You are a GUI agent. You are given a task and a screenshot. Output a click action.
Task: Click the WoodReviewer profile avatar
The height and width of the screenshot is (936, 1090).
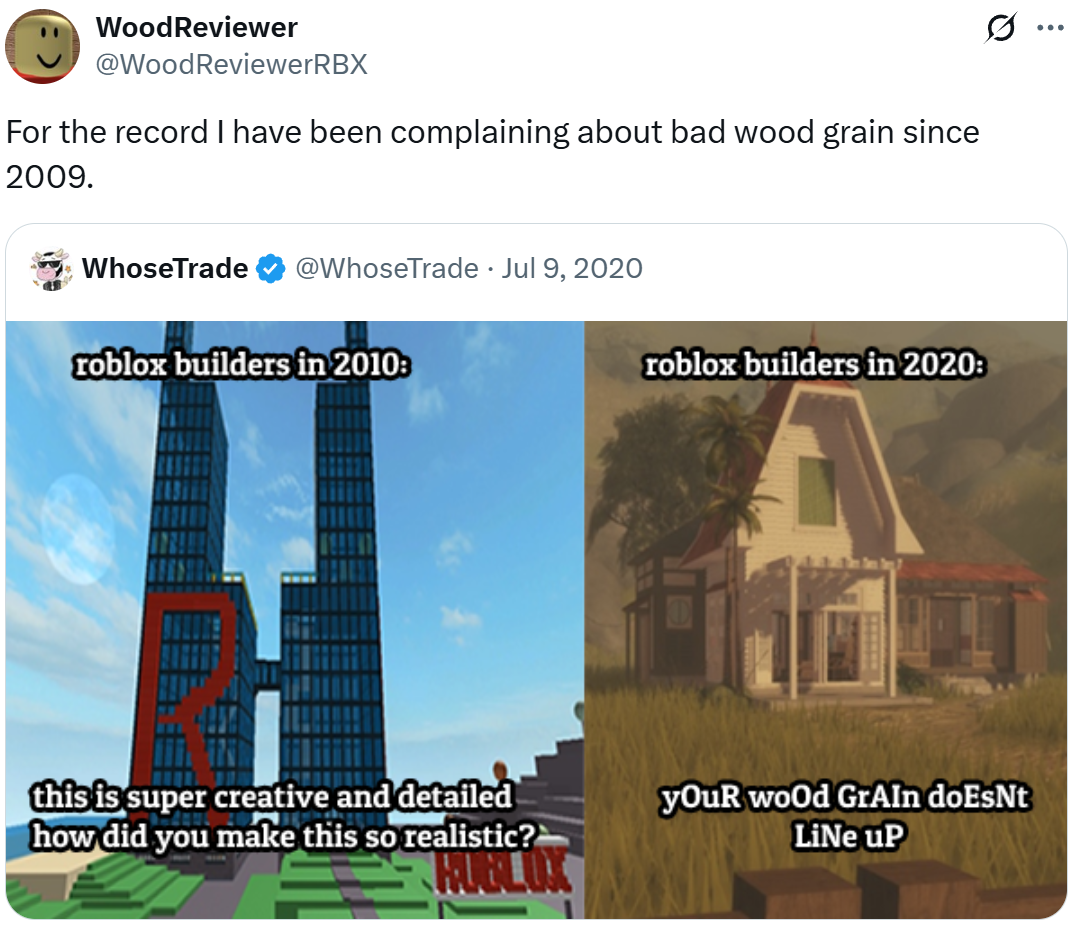[x=42, y=46]
